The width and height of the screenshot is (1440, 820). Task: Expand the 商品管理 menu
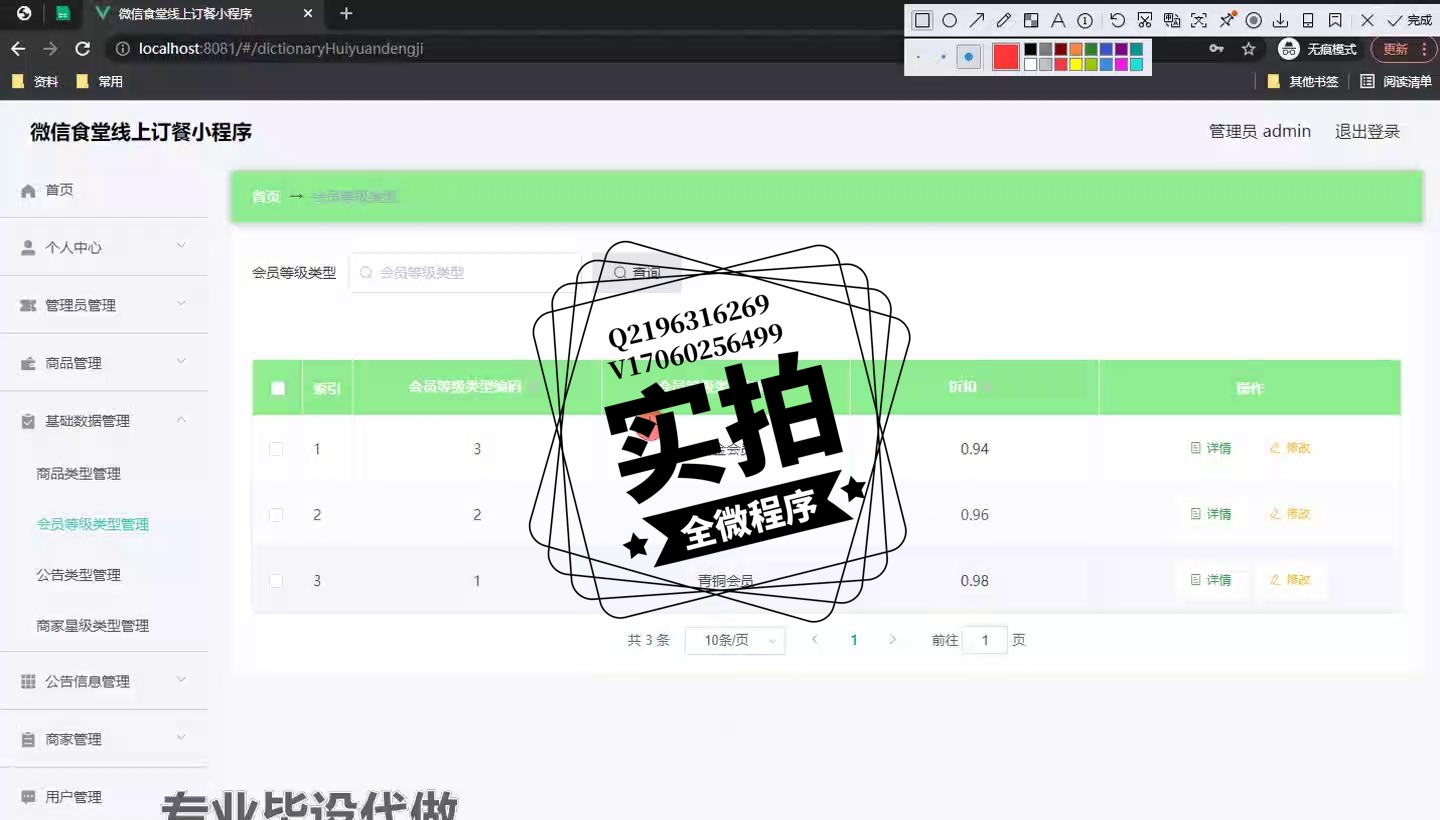click(x=104, y=363)
